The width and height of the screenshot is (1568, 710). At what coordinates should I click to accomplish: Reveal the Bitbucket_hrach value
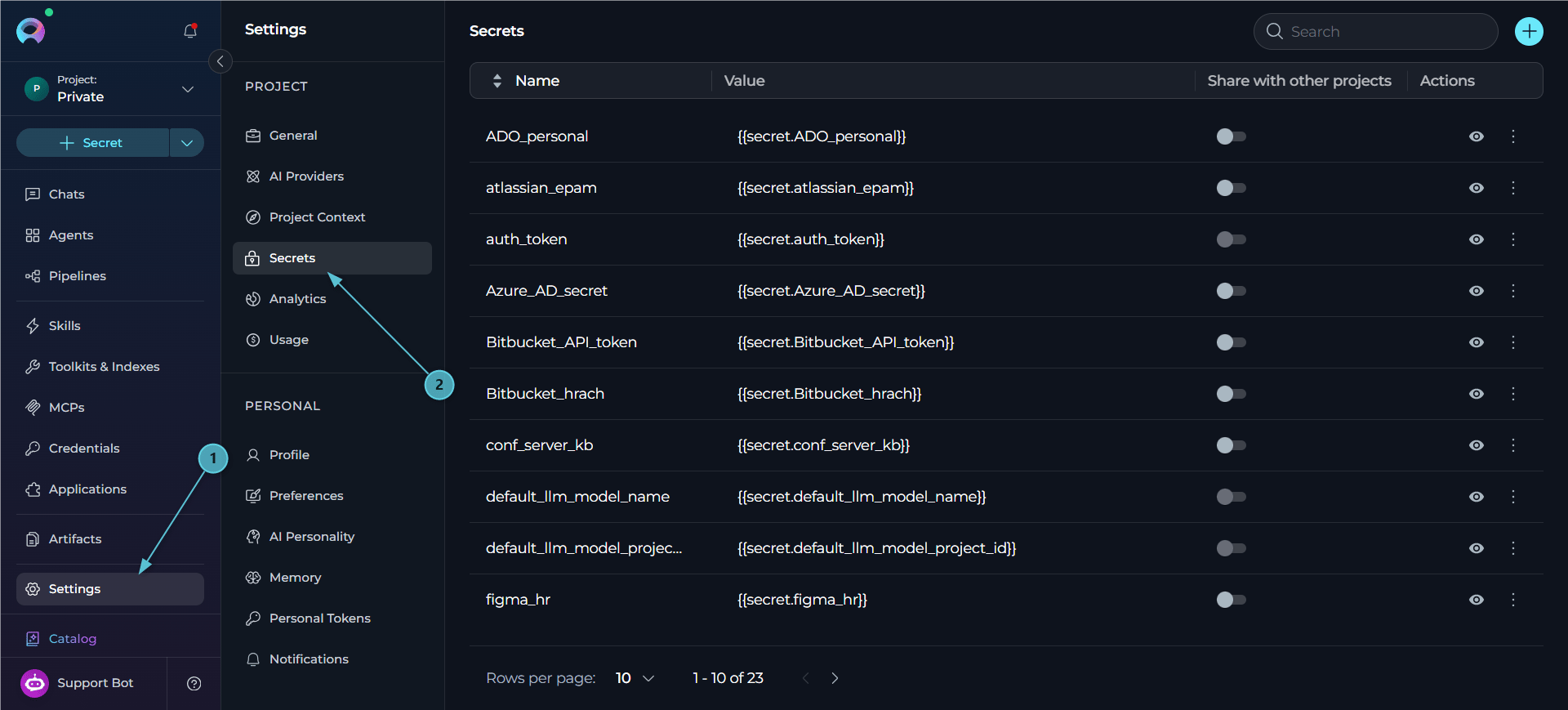pos(1477,394)
